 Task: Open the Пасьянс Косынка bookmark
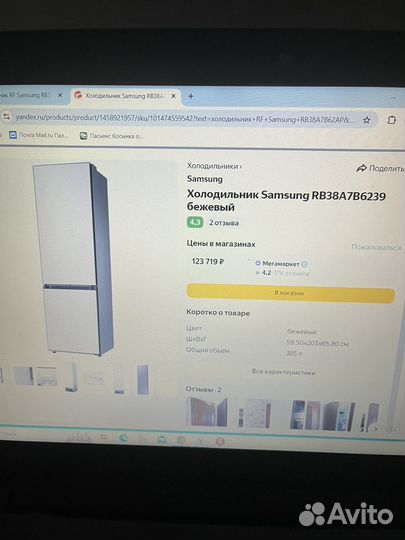(111, 136)
